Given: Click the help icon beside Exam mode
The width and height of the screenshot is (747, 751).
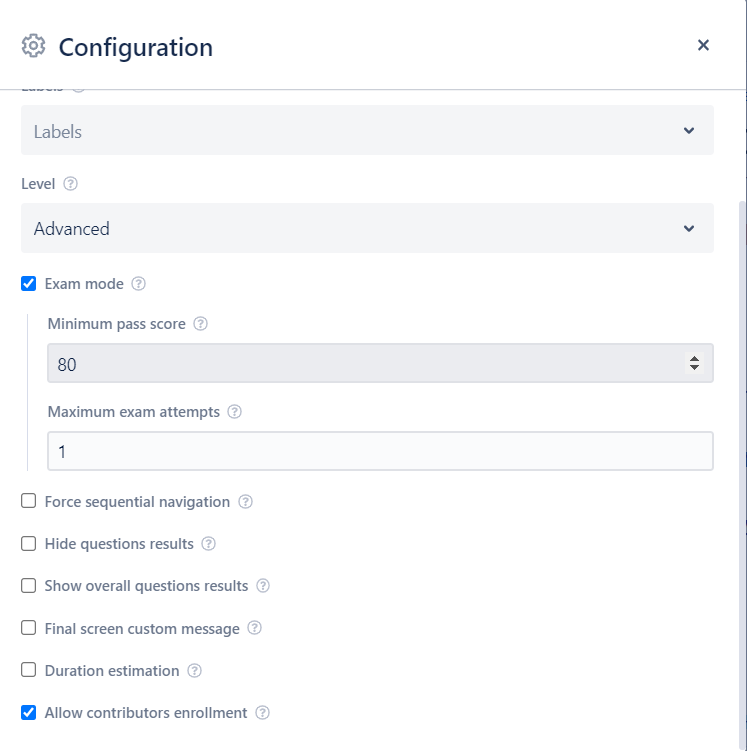Looking at the screenshot, I should (x=139, y=284).
